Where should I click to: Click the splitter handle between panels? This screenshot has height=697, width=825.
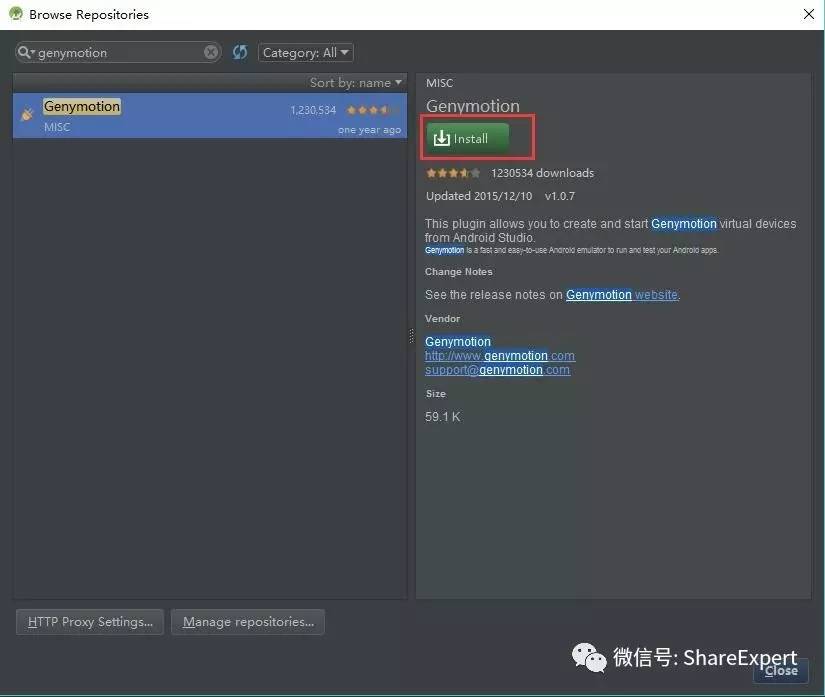[x=411, y=336]
